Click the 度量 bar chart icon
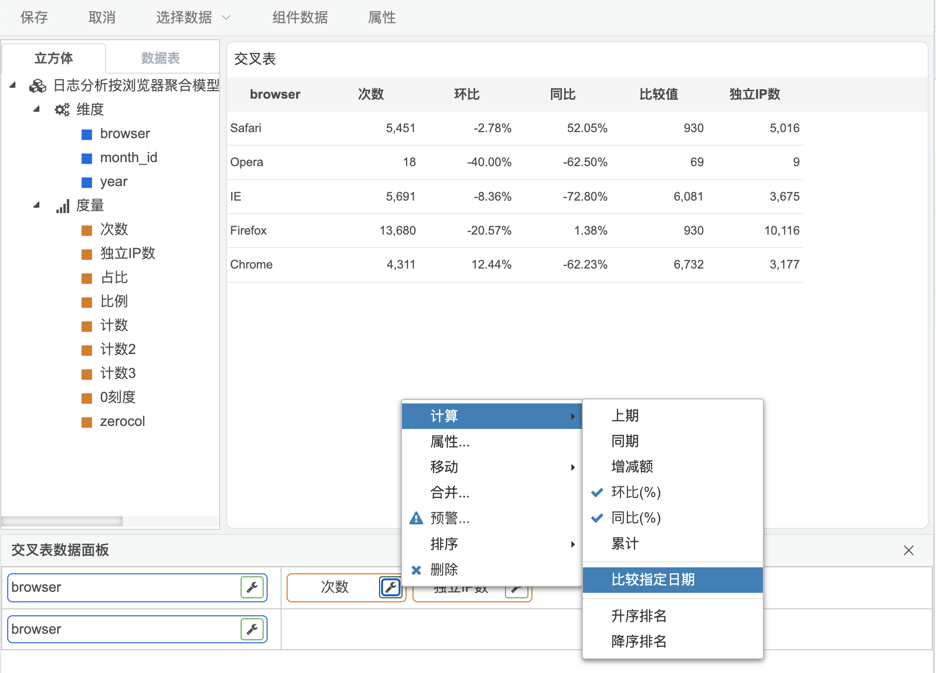Viewport: 936px width, 673px height. coord(62,206)
